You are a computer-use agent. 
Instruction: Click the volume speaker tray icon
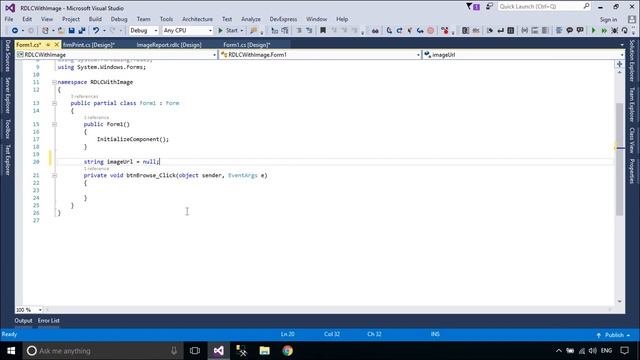pos(593,351)
